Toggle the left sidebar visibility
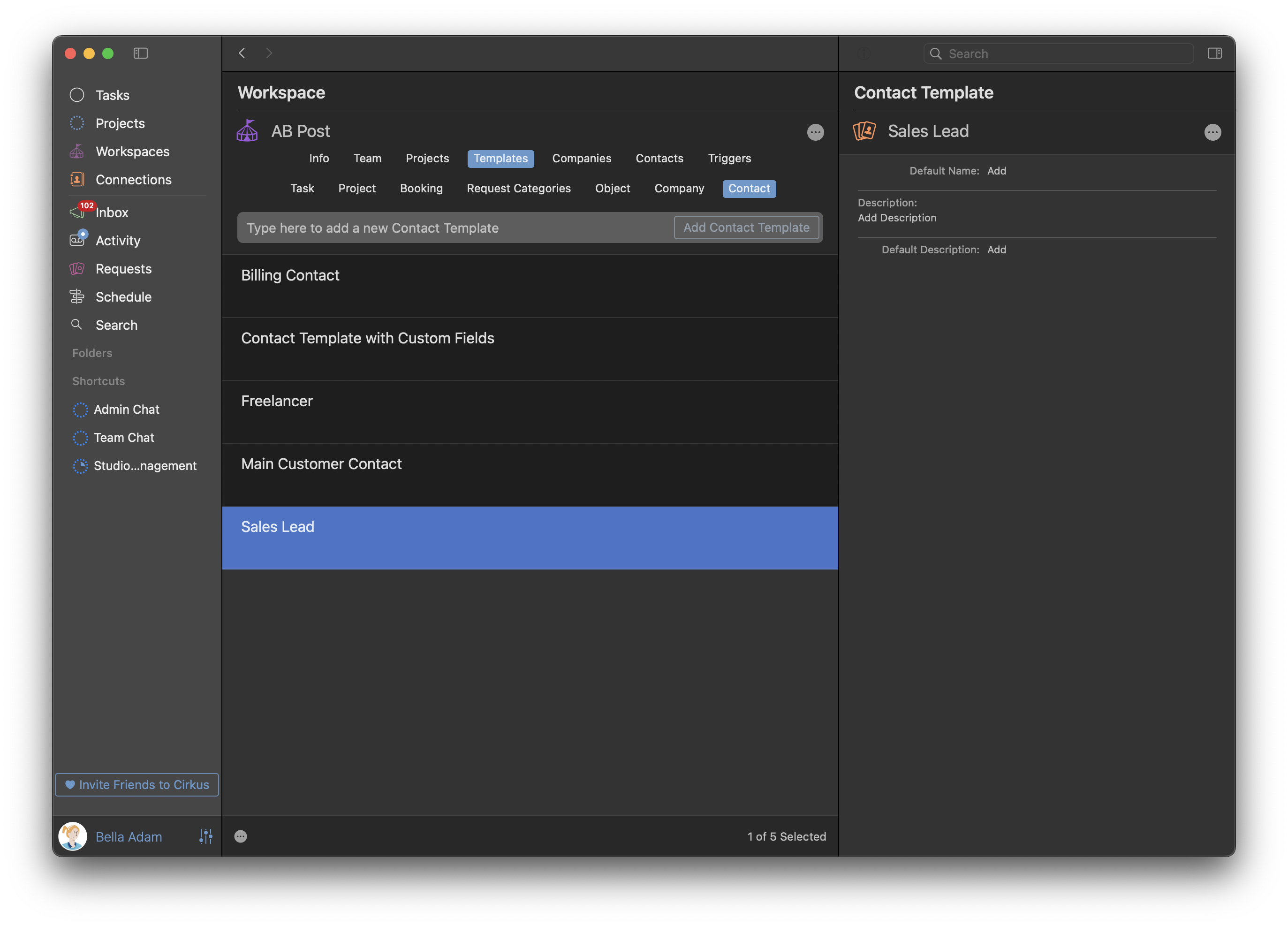1288x926 pixels. 140,53
